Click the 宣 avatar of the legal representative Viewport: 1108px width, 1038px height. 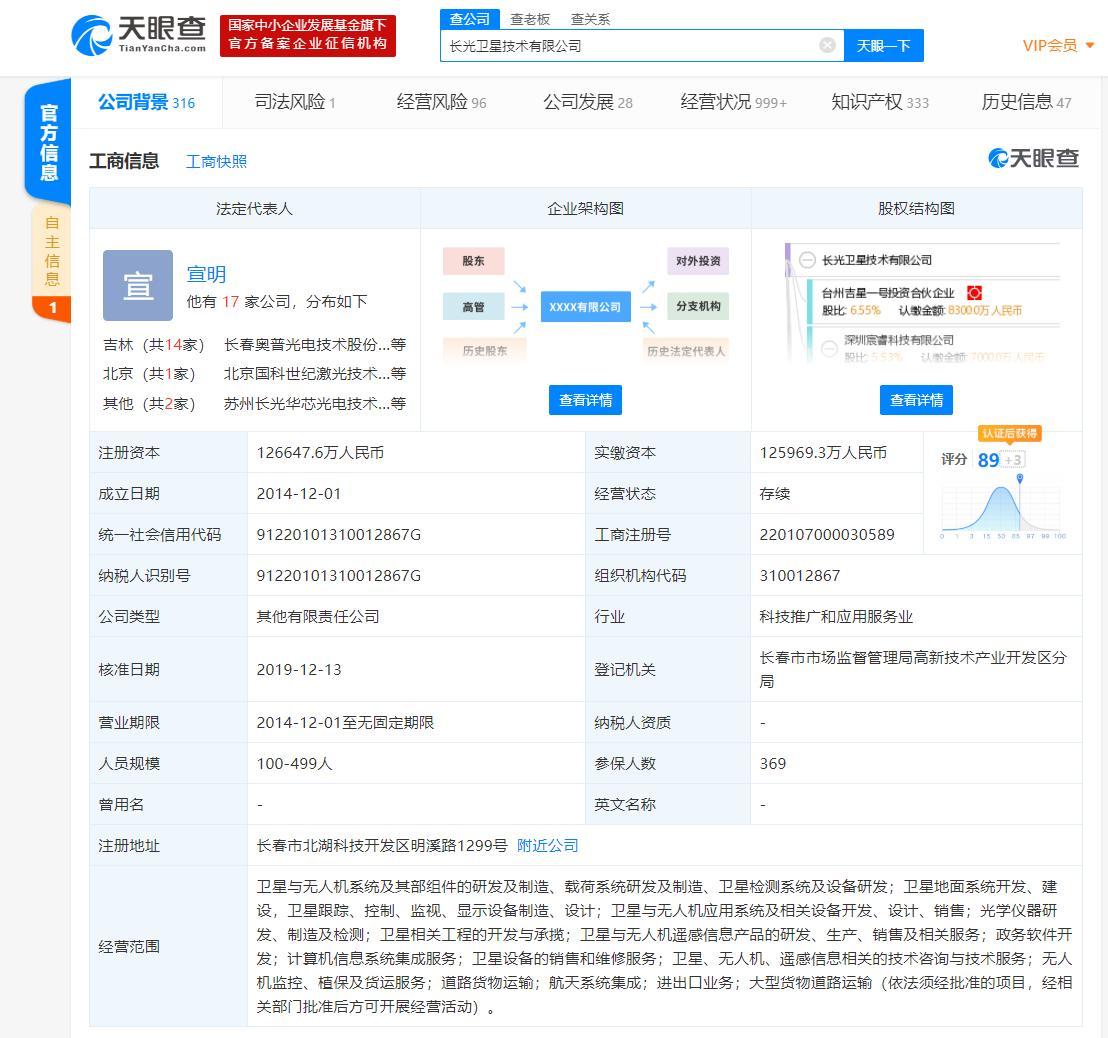coord(138,286)
